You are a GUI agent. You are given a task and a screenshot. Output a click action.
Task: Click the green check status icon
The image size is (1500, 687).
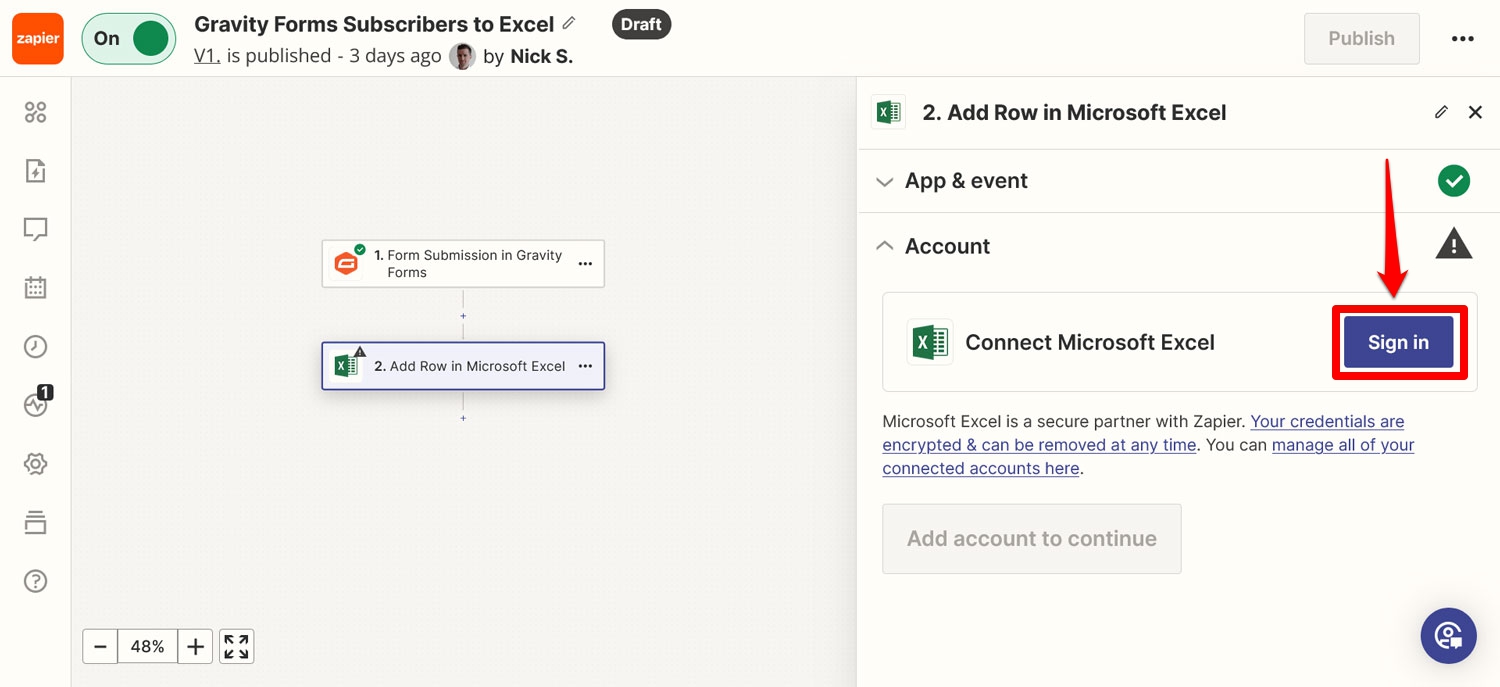(1454, 181)
